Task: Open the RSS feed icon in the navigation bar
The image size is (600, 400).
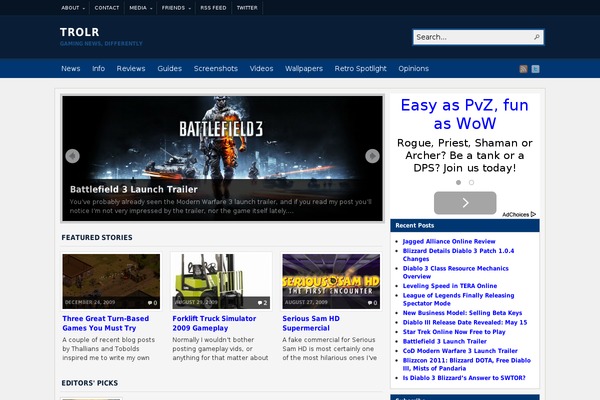Action: 523,69
